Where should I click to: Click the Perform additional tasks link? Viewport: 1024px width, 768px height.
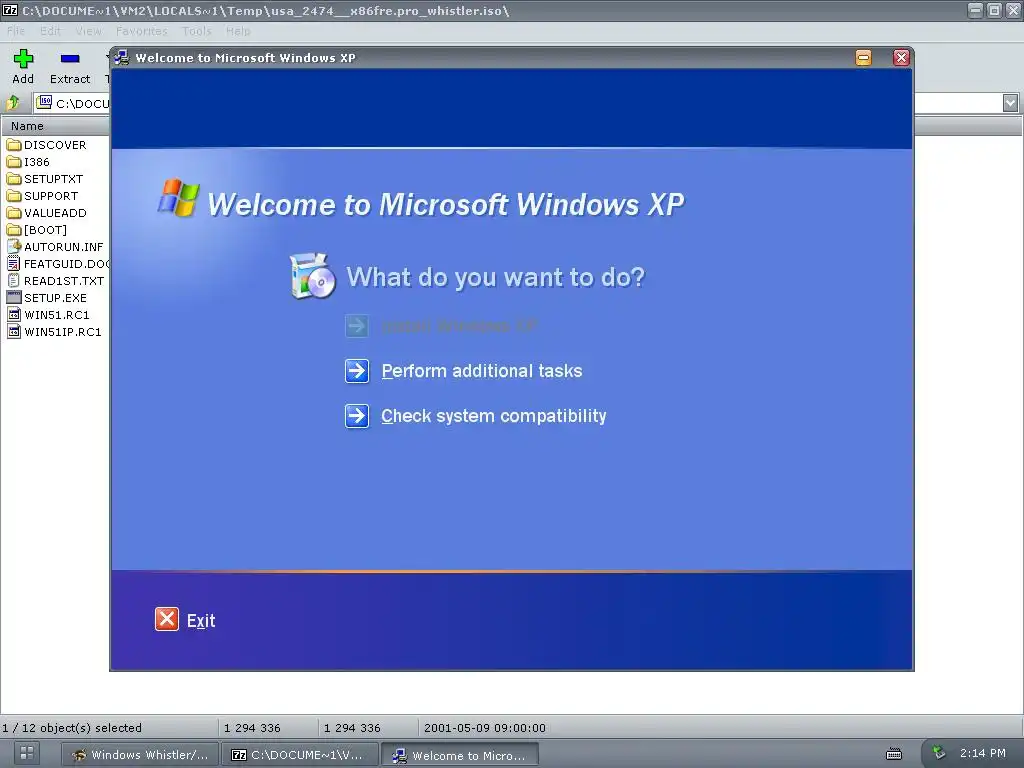(x=482, y=371)
